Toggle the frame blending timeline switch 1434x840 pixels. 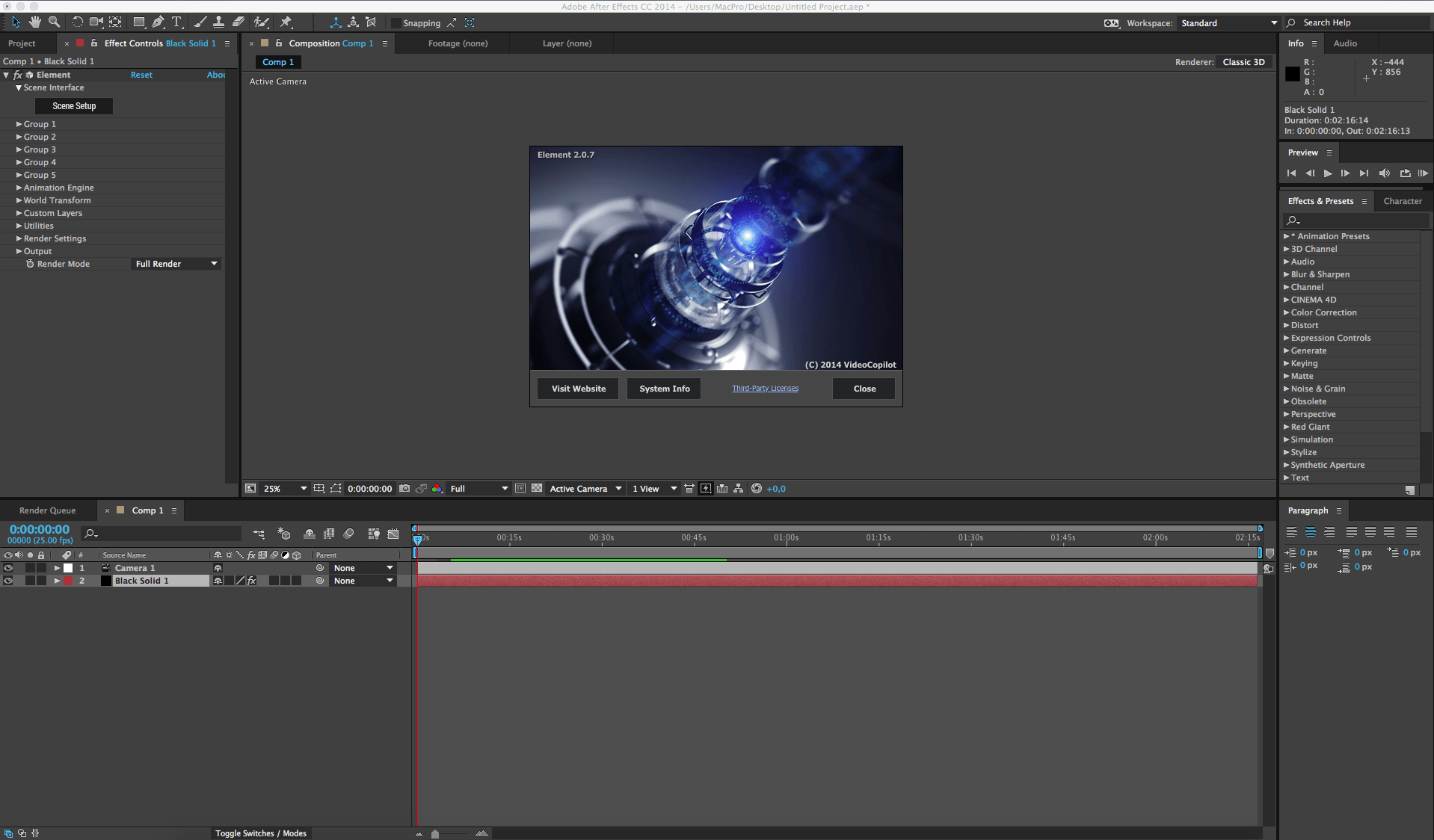[x=329, y=534]
